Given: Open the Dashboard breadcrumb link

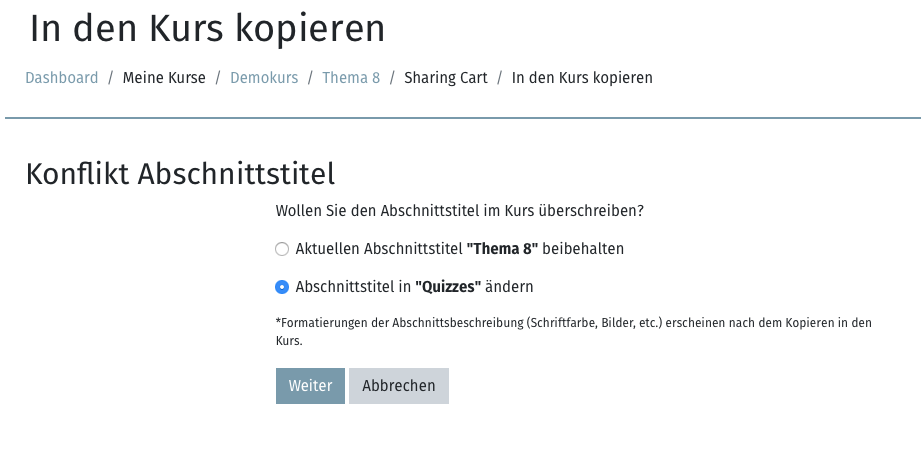Looking at the screenshot, I should (62, 78).
